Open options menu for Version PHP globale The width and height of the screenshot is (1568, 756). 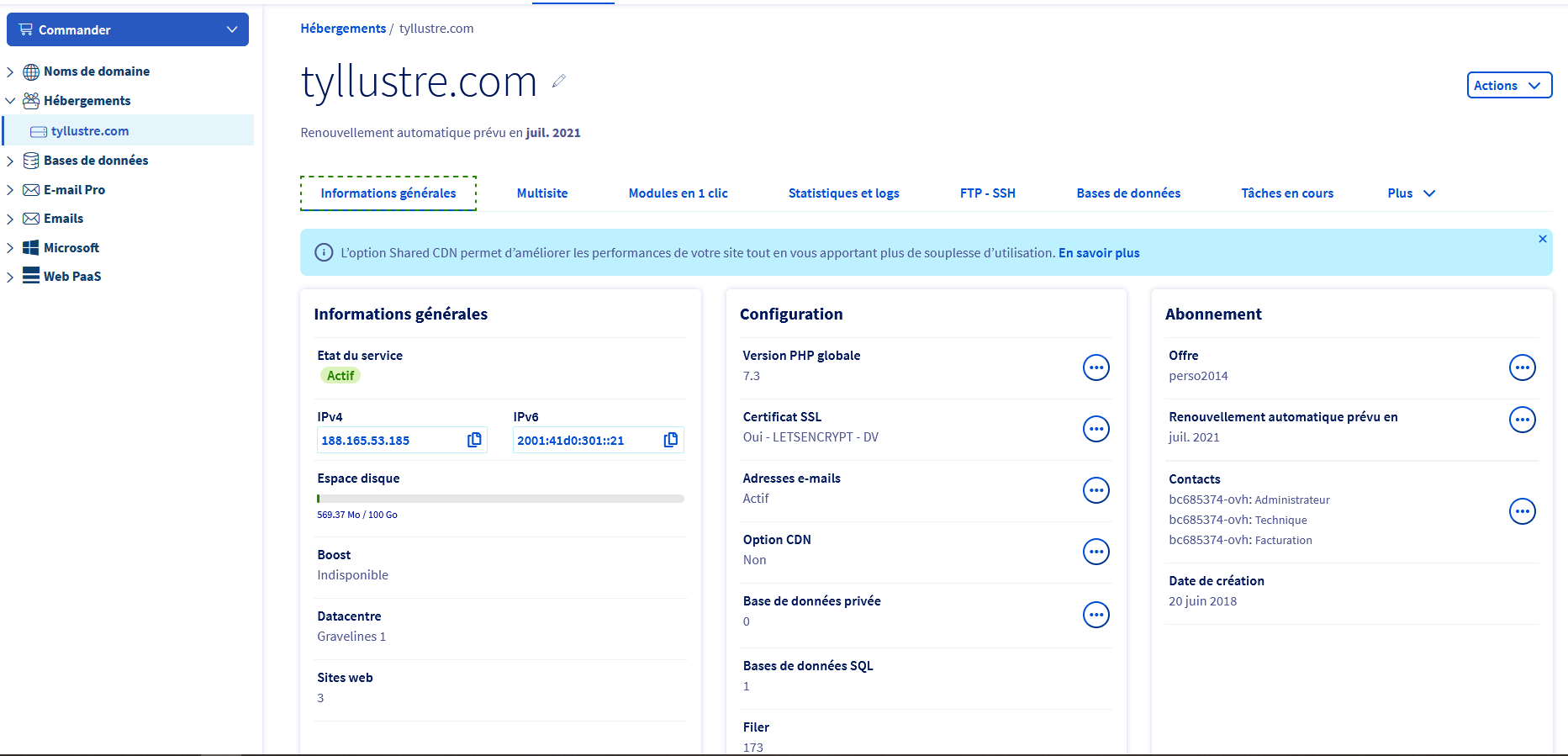[x=1095, y=367]
